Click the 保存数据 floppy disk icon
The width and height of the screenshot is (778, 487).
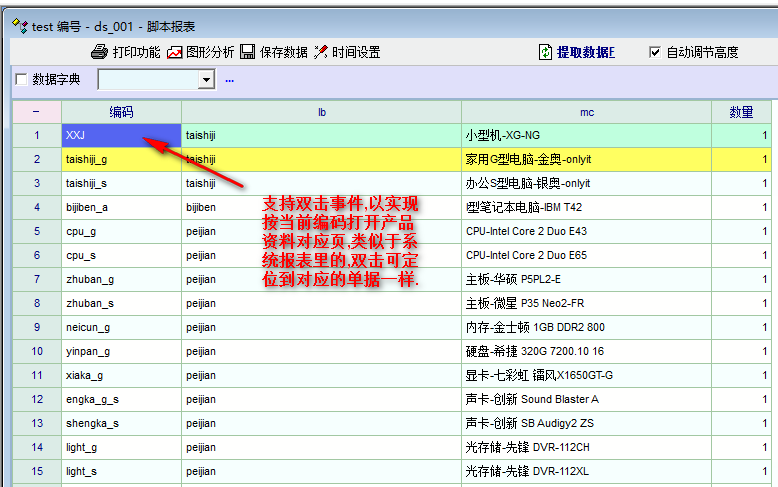point(247,52)
